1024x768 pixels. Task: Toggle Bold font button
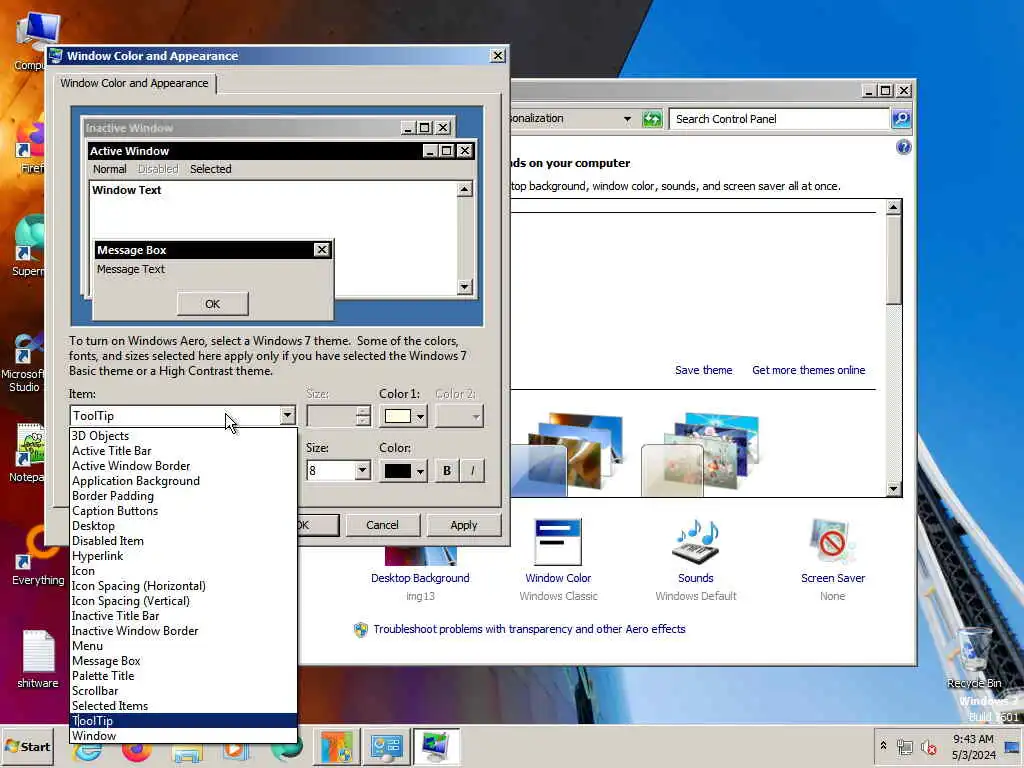click(447, 471)
